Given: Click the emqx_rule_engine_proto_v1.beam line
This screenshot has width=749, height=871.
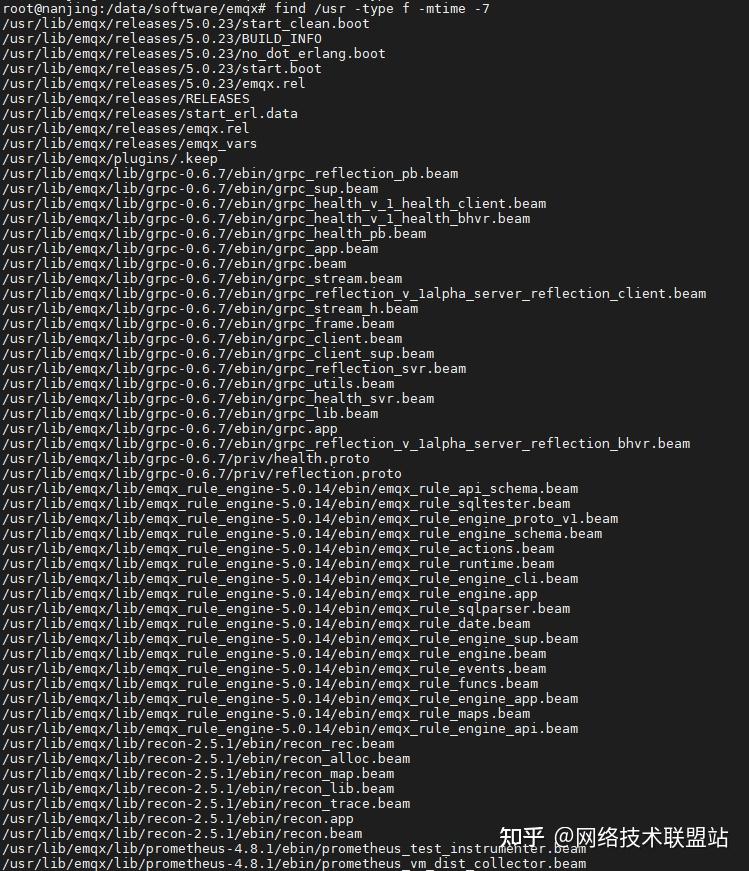Looking at the screenshot, I should [x=310, y=518].
